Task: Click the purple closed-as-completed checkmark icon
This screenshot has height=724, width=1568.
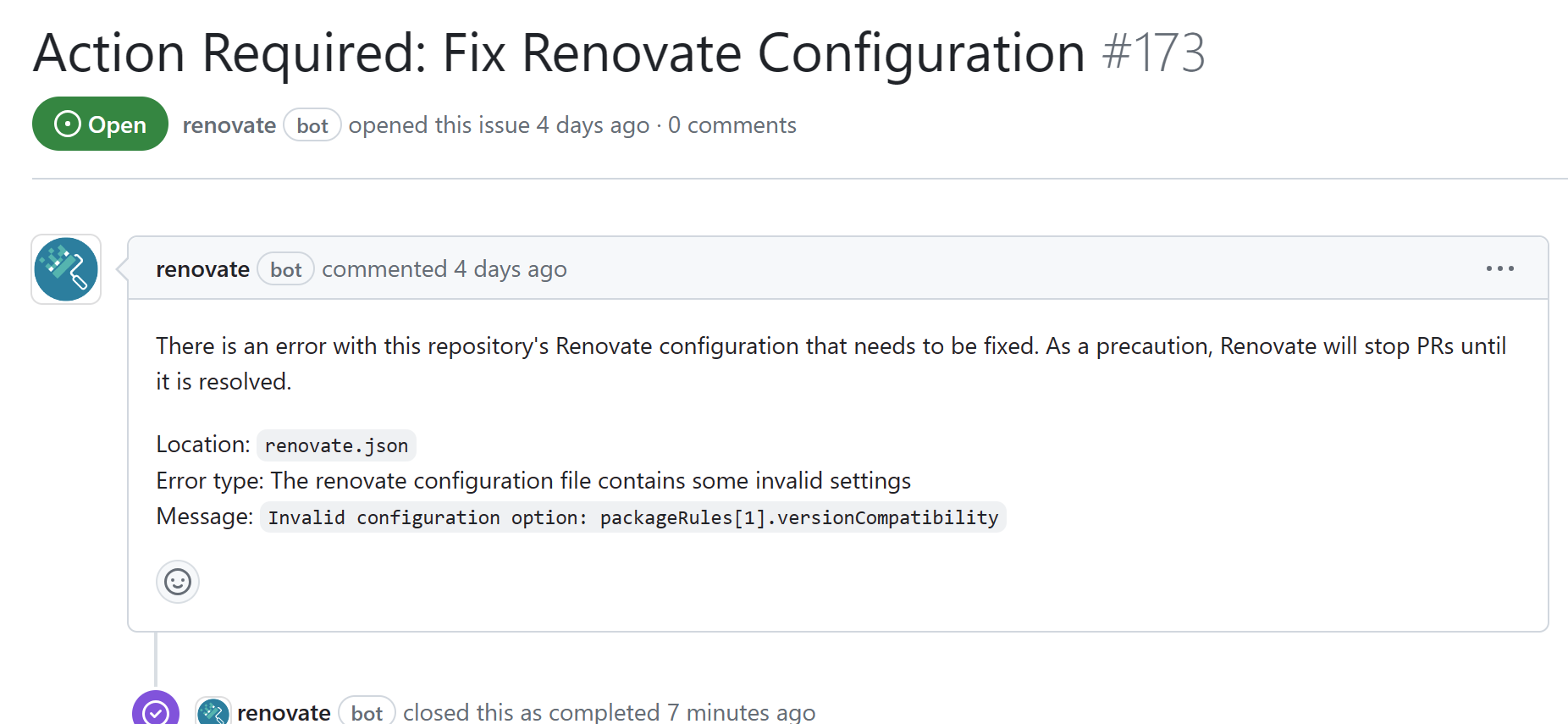Action: (156, 712)
